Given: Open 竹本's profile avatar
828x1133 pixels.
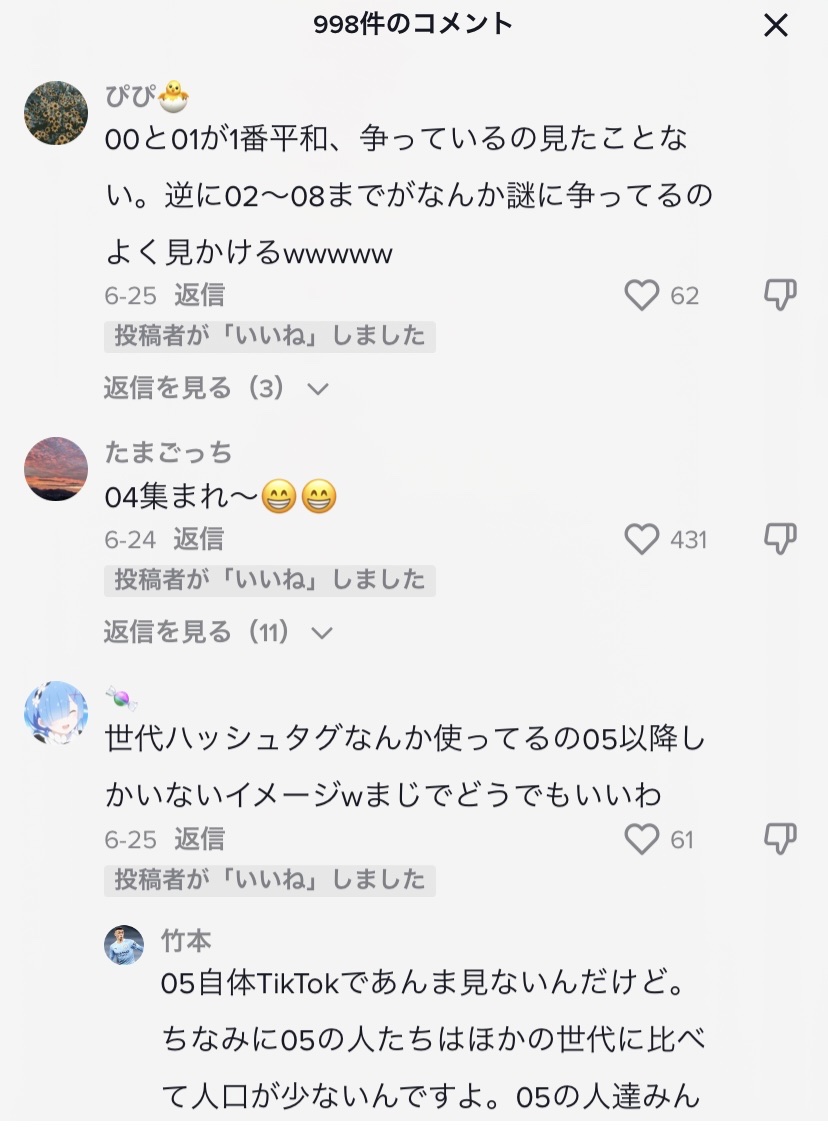Looking at the screenshot, I should [x=125, y=945].
